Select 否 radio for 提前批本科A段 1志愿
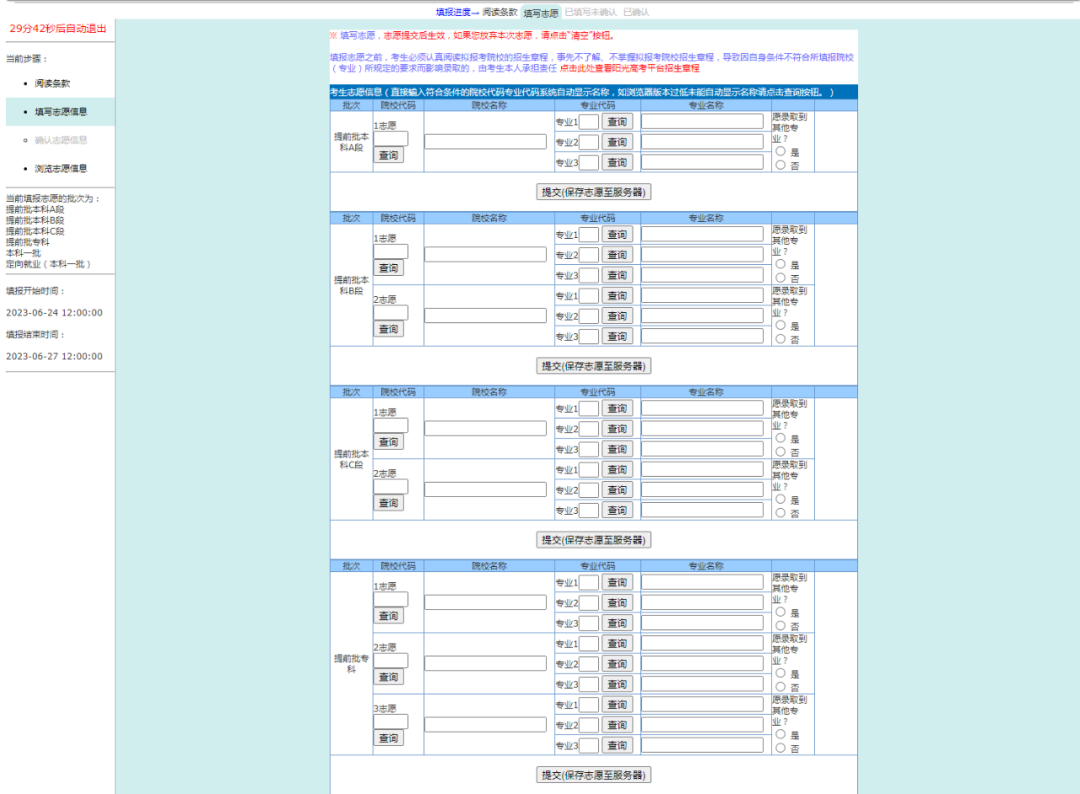1080x794 pixels. point(780,165)
